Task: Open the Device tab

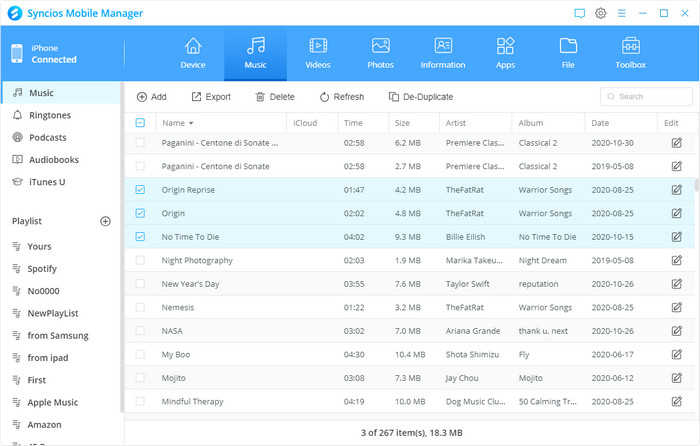Action: pyautogui.click(x=193, y=53)
